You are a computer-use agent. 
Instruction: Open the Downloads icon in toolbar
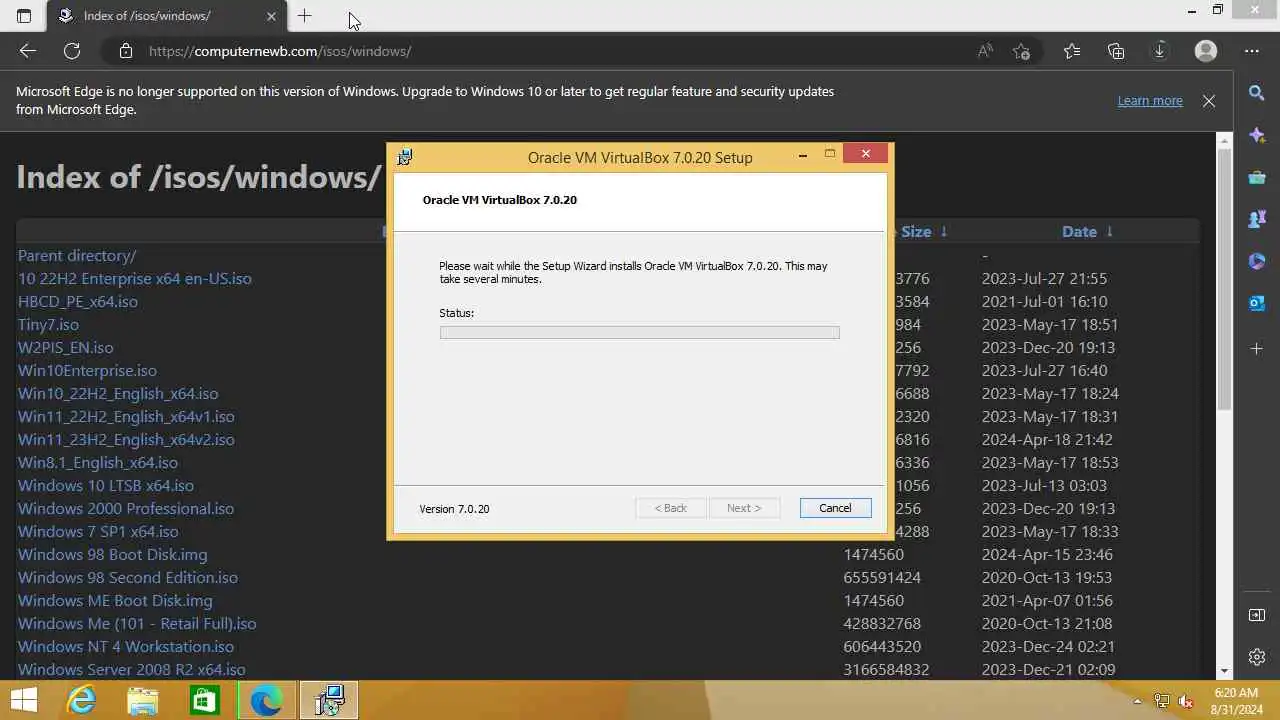[1160, 51]
